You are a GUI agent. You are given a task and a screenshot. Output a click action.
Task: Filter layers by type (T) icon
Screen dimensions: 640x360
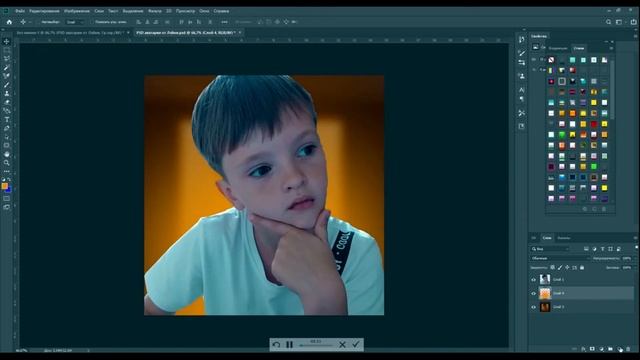pos(602,249)
